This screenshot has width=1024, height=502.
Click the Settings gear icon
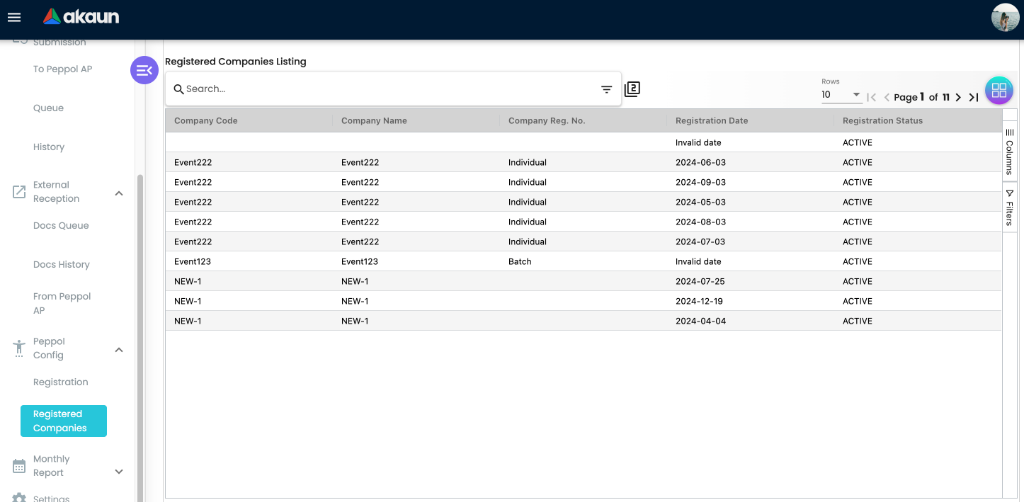coord(20,497)
